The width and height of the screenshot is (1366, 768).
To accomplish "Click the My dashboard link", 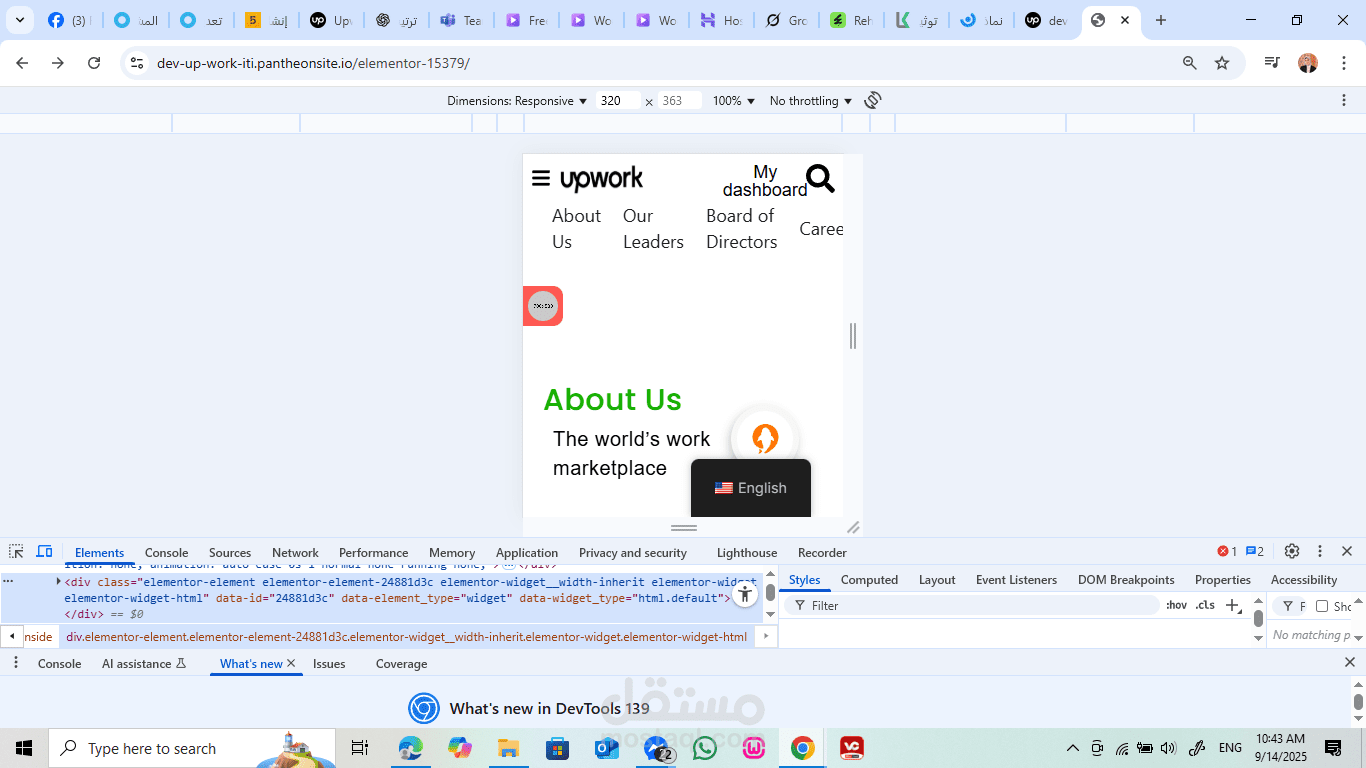I will click(x=765, y=181).
